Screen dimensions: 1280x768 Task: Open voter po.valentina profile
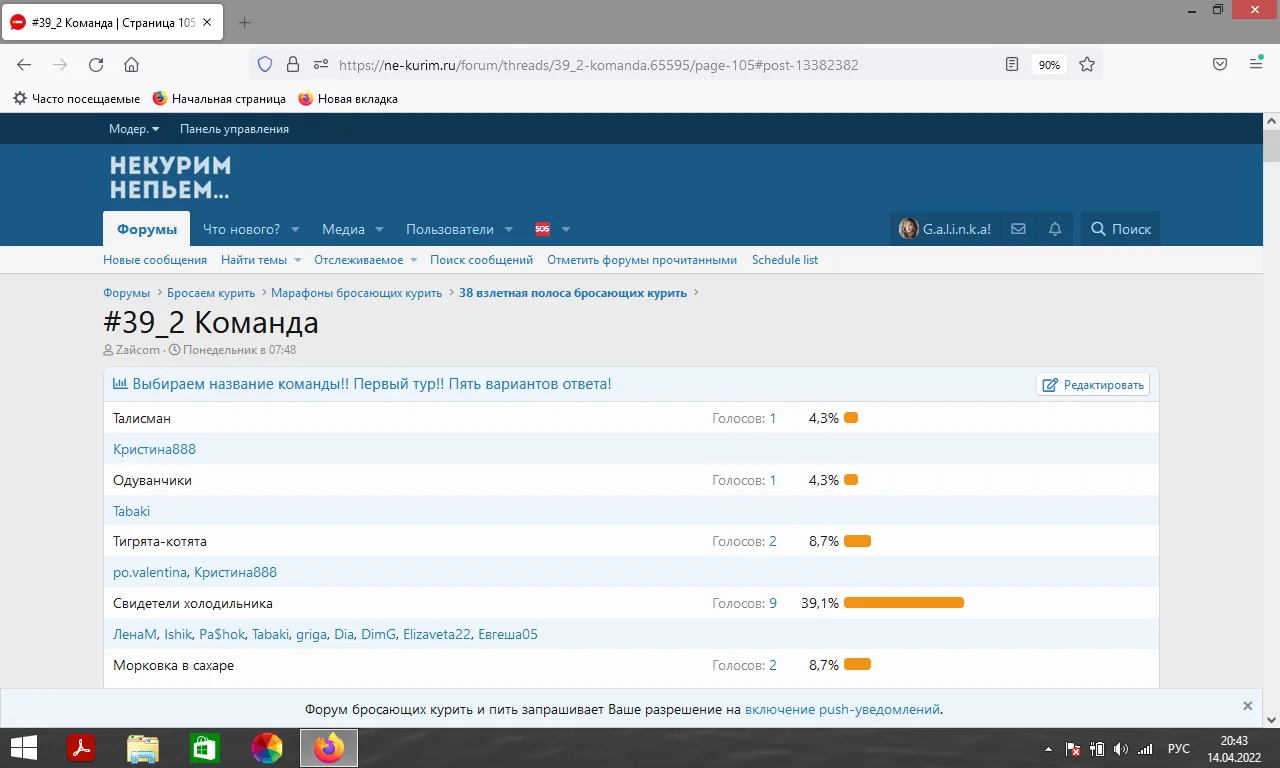point(150,573)
